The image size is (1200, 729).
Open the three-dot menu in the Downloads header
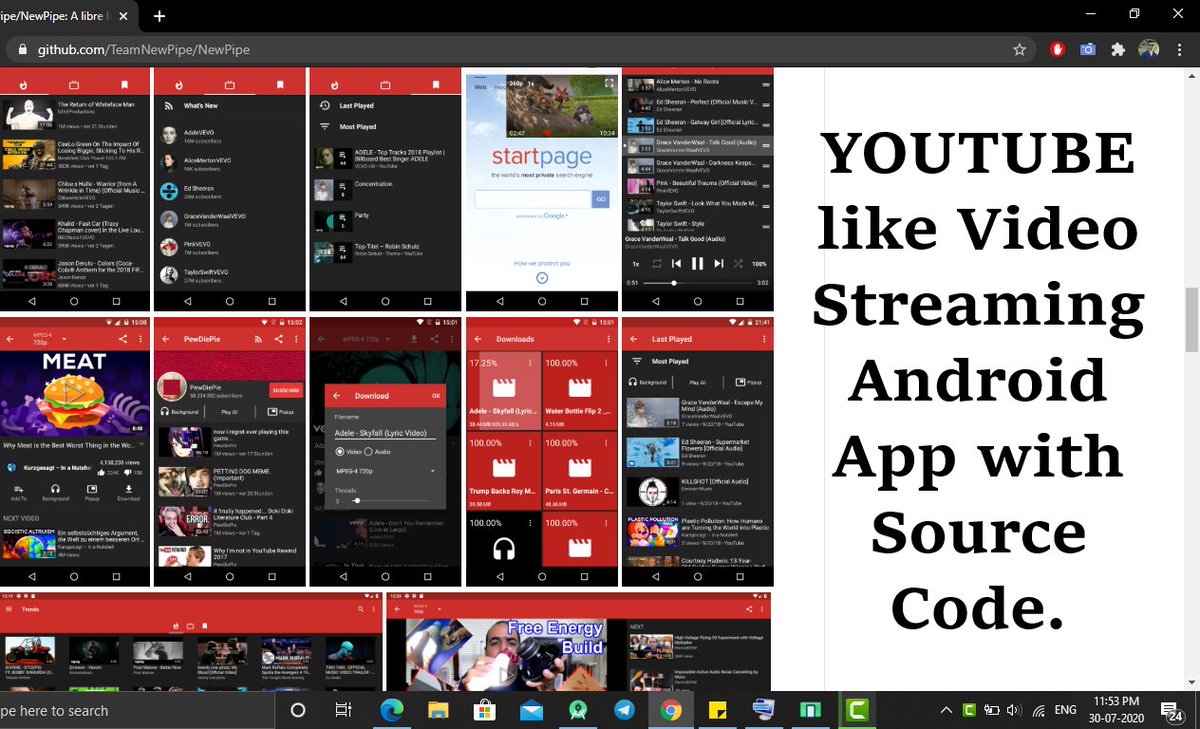[609, 340]
